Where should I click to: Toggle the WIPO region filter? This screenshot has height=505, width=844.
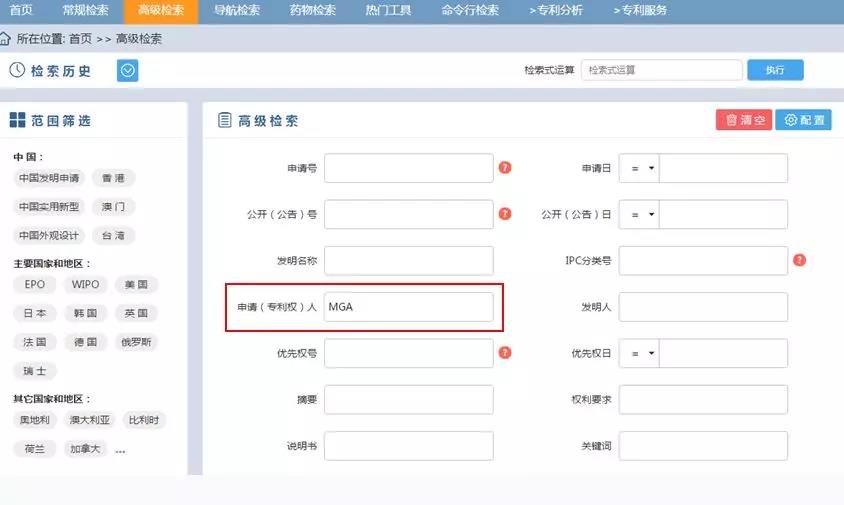click(x=85, y=285)
